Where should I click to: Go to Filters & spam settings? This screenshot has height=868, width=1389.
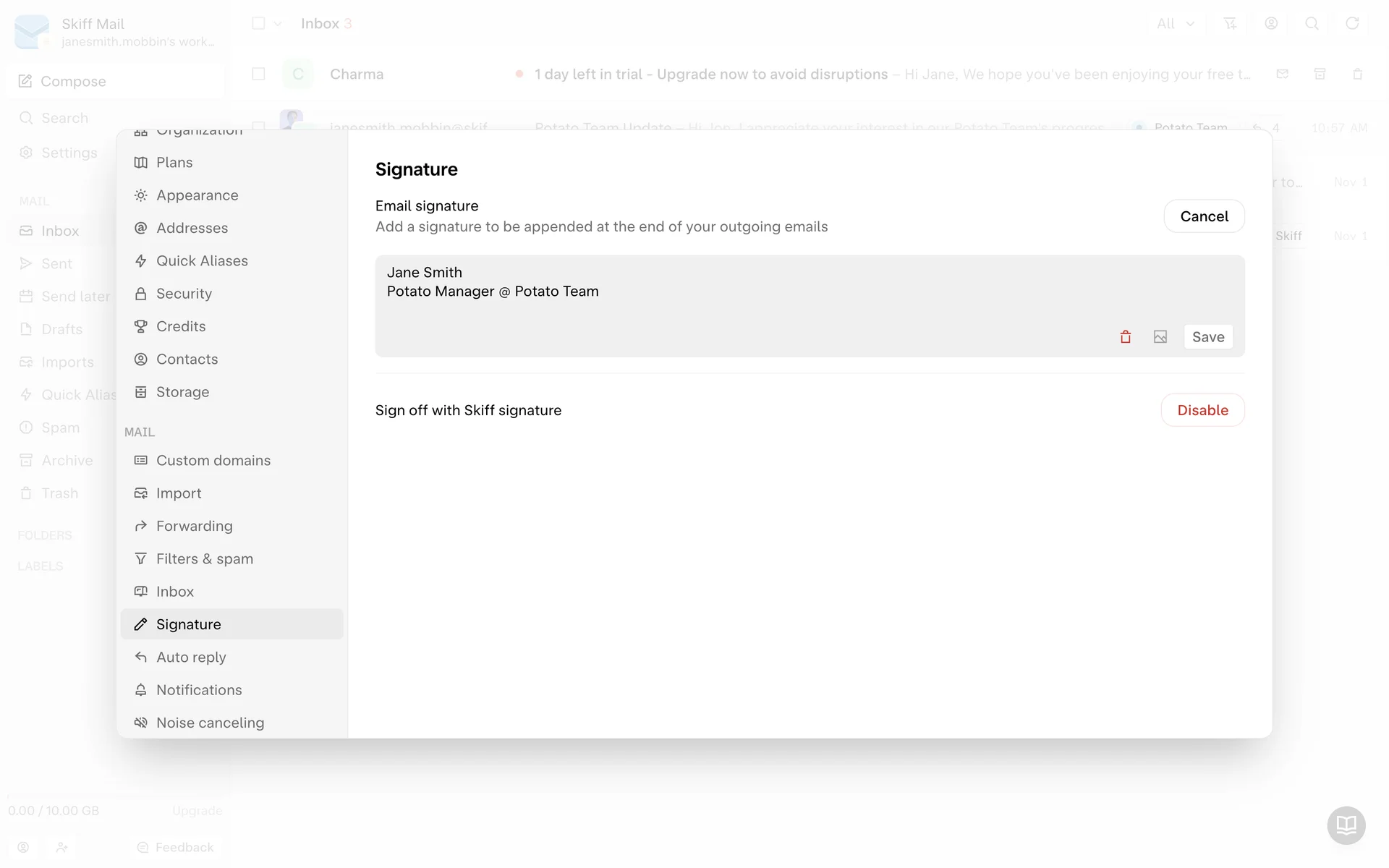[204, 558]
